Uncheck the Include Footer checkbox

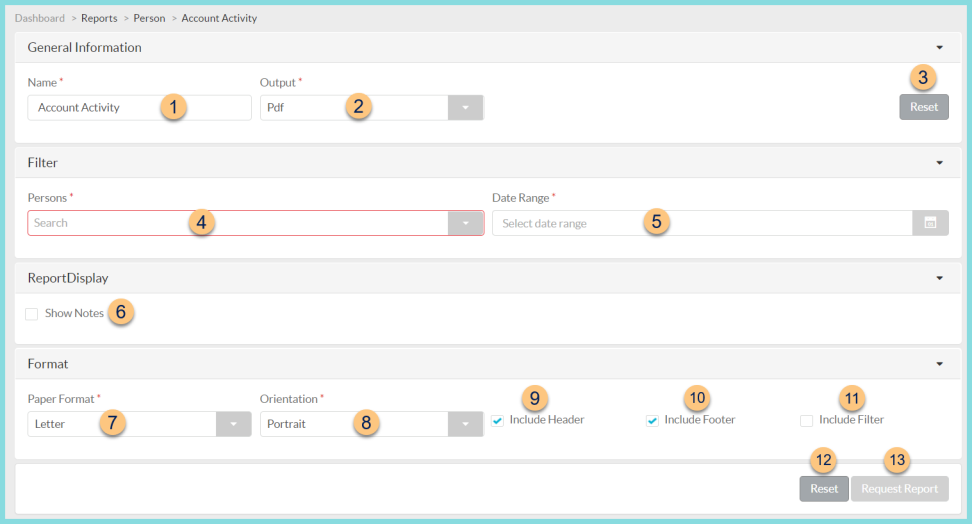pyautogui.click(x=652, y=420)
